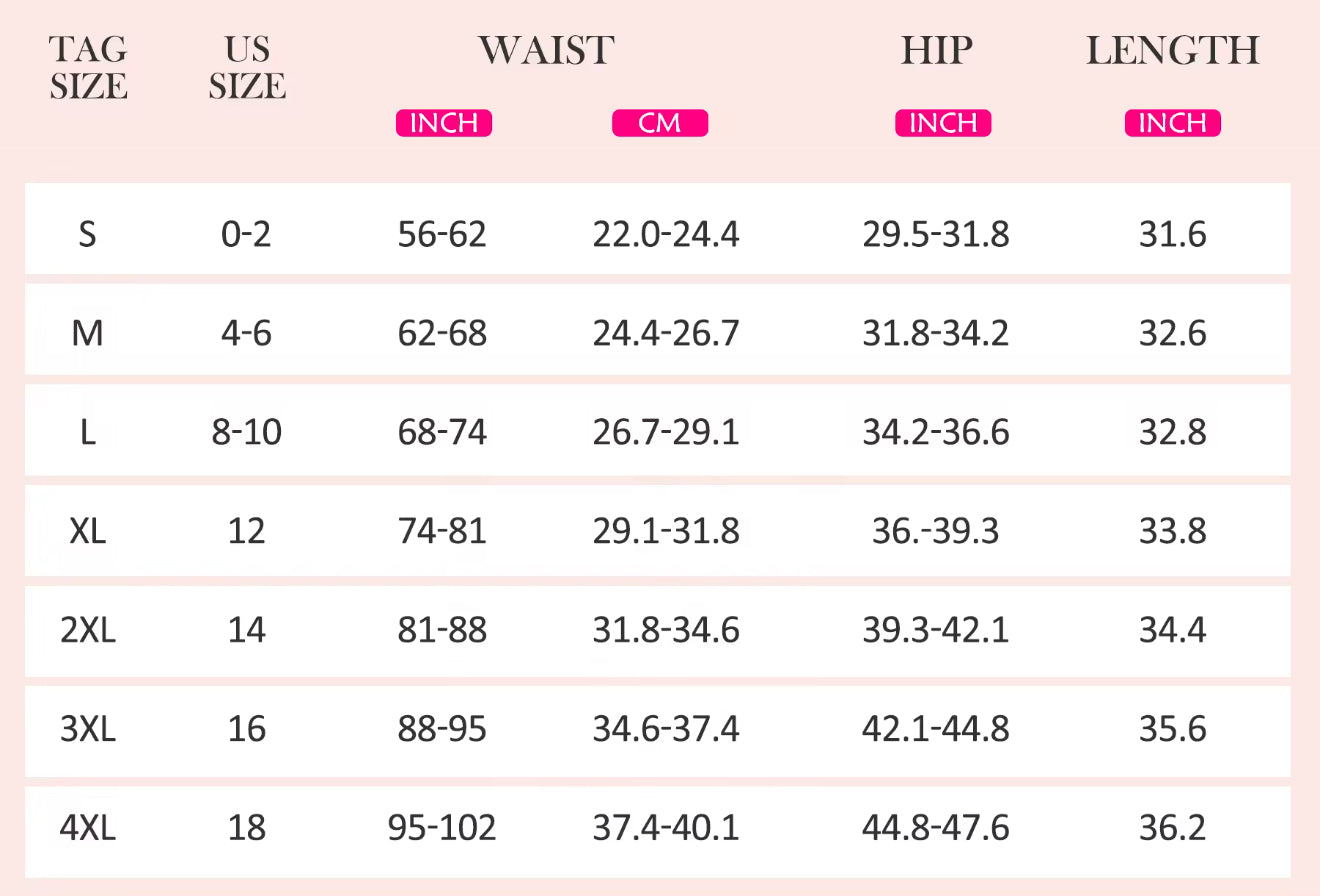Select length value 36.2 in 4XL row
This screenshot has width=1320, height=896.
[x=1172, y=828]
